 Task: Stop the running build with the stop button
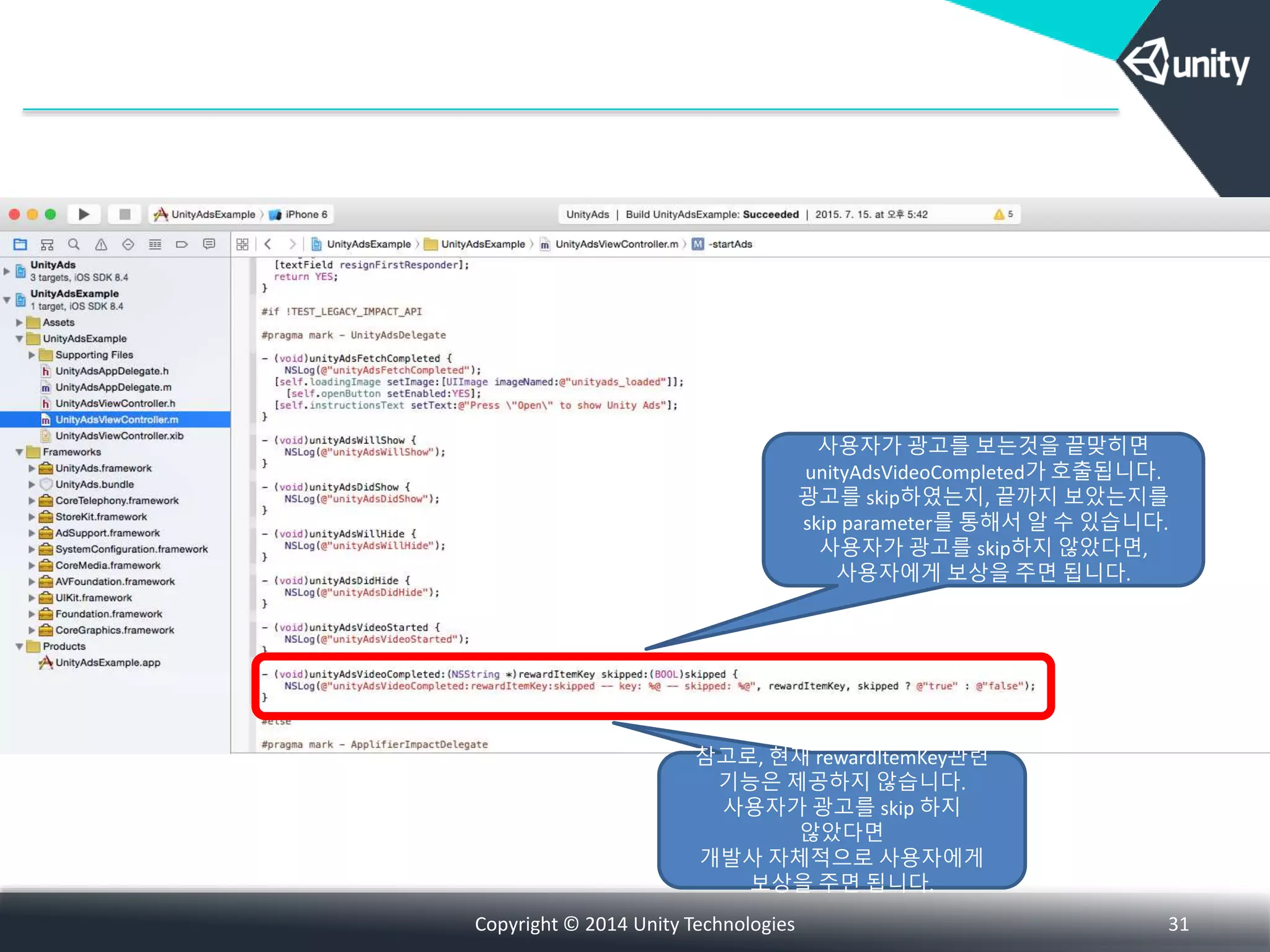[x=125, y=214]
